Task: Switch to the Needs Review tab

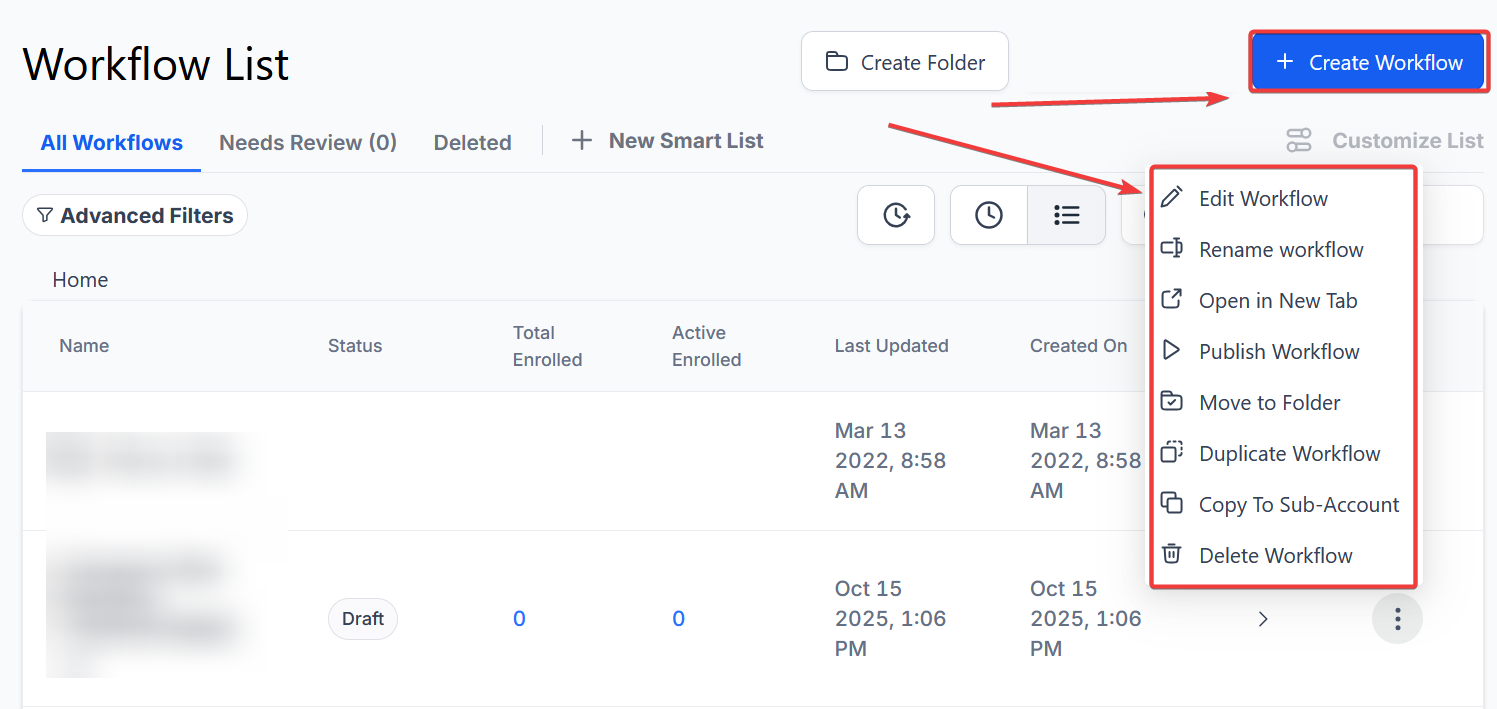Action: coord(308,142)
